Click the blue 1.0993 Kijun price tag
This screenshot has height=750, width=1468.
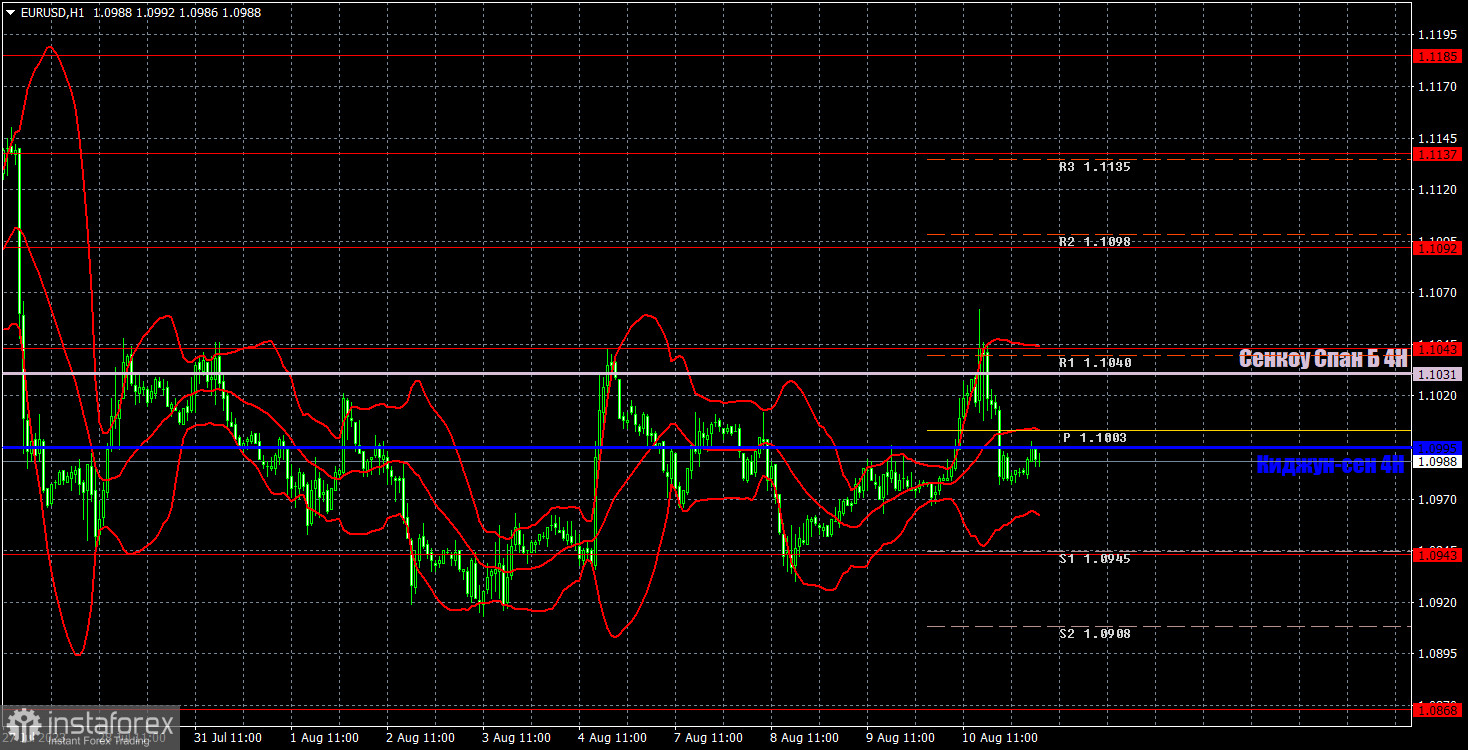coord(1438,448)
